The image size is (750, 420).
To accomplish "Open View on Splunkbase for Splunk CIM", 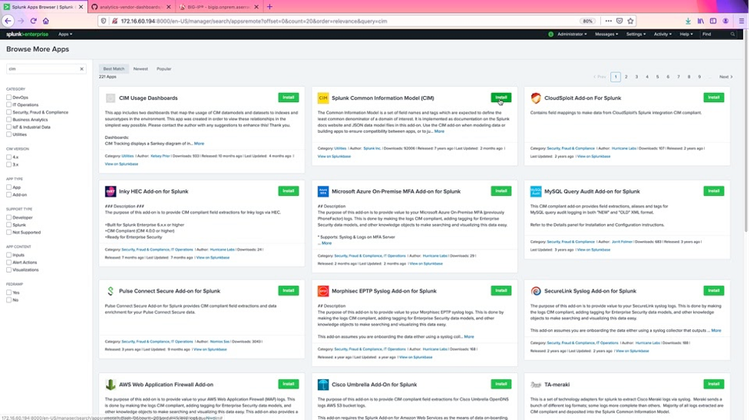I will [x=334, y=156].
